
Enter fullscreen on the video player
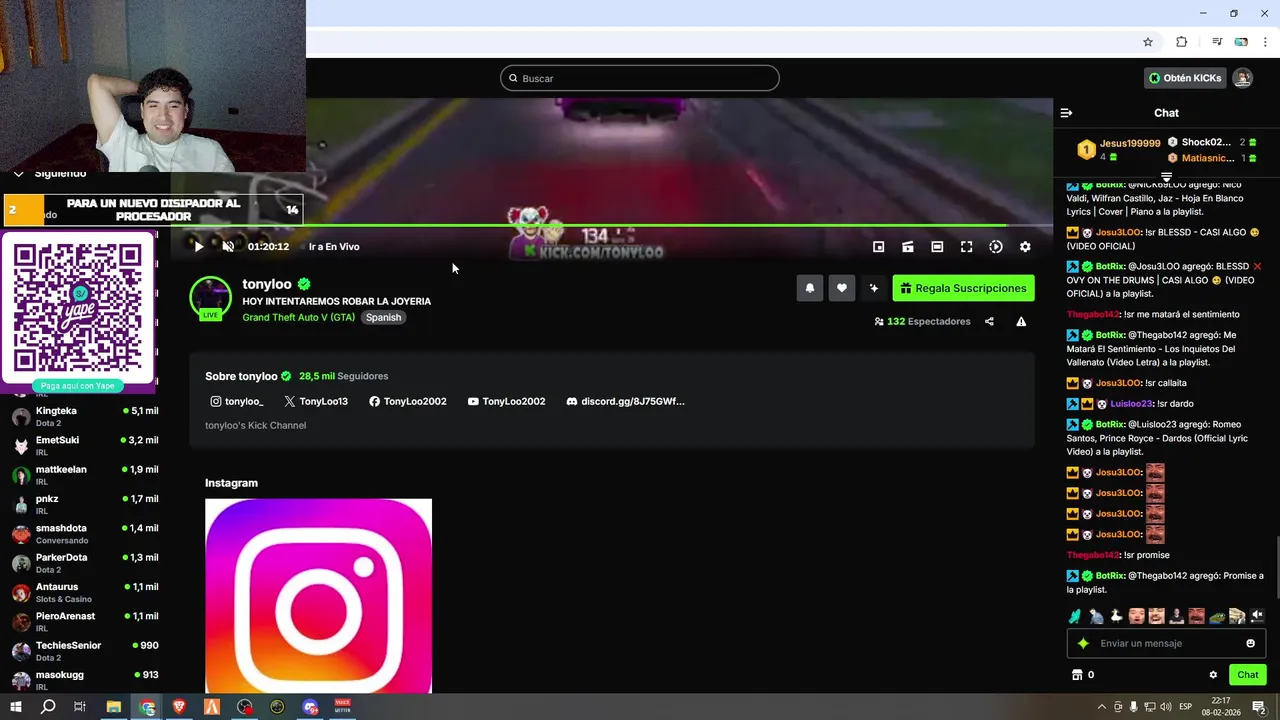pos(966,247)
